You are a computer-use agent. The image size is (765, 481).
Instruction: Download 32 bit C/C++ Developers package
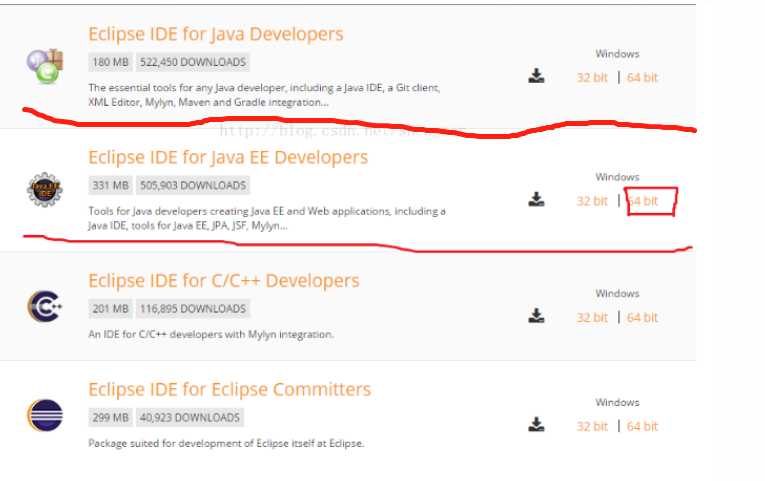pyautogui.click(x=592, y=318)
